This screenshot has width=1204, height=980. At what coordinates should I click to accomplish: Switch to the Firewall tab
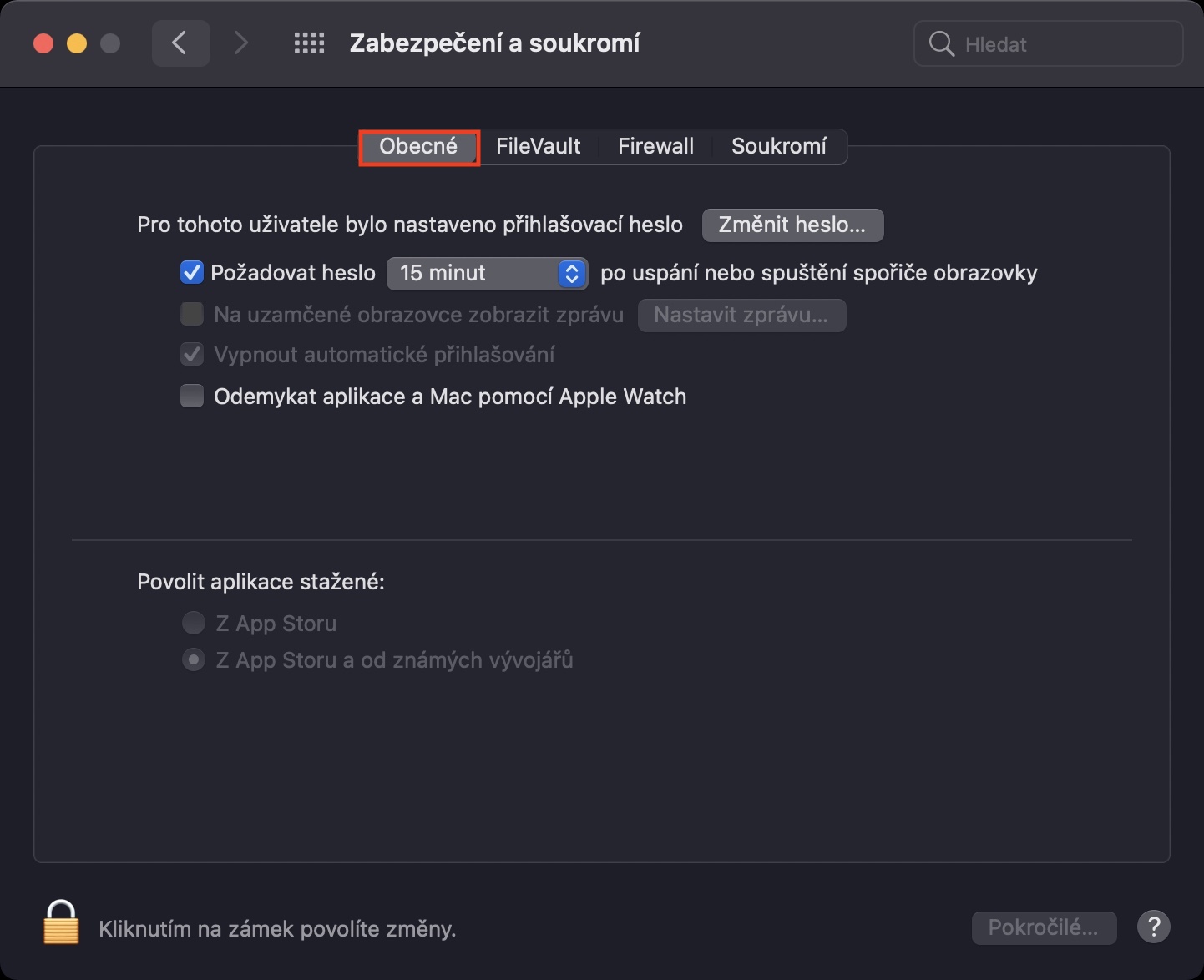point(655,147)
